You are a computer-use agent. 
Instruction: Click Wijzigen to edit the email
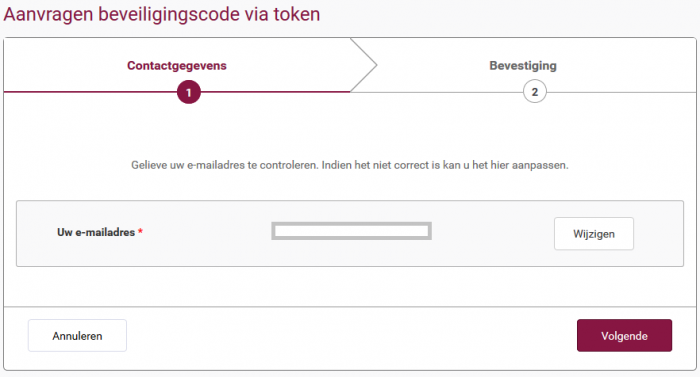[x=594, y=234]
